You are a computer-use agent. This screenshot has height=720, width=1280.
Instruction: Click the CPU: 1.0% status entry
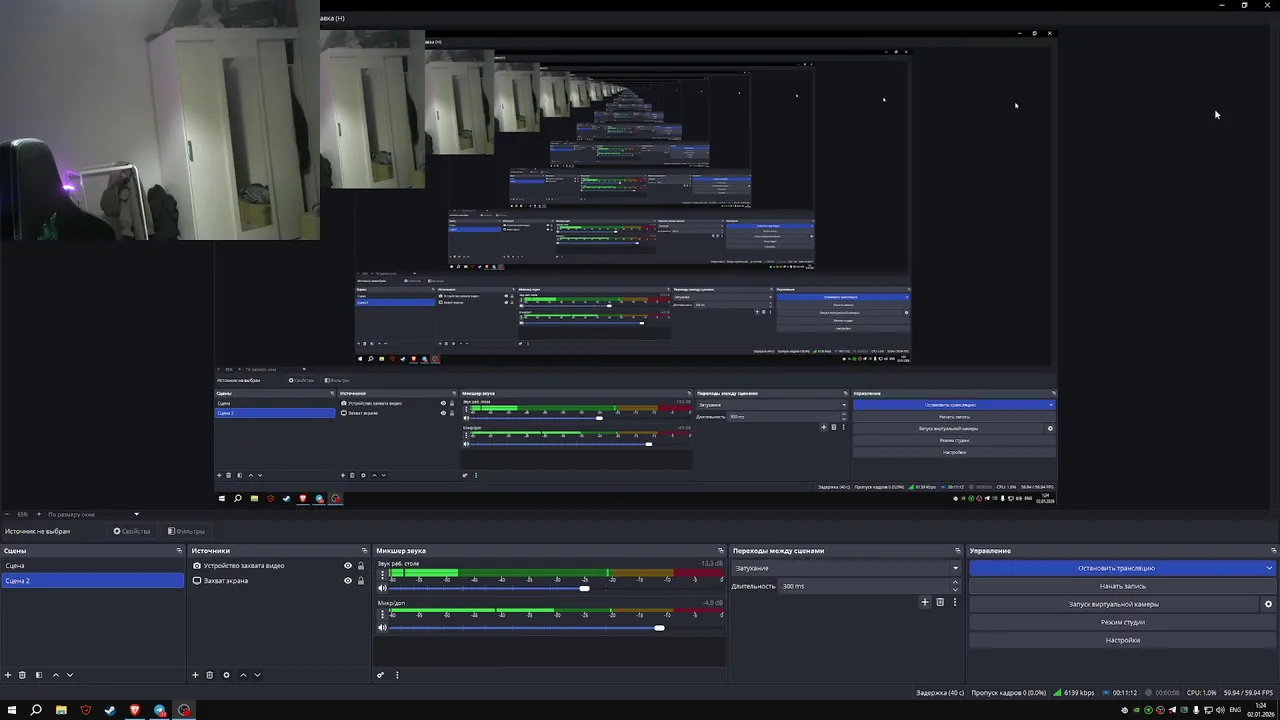[x=1201, y=693]
